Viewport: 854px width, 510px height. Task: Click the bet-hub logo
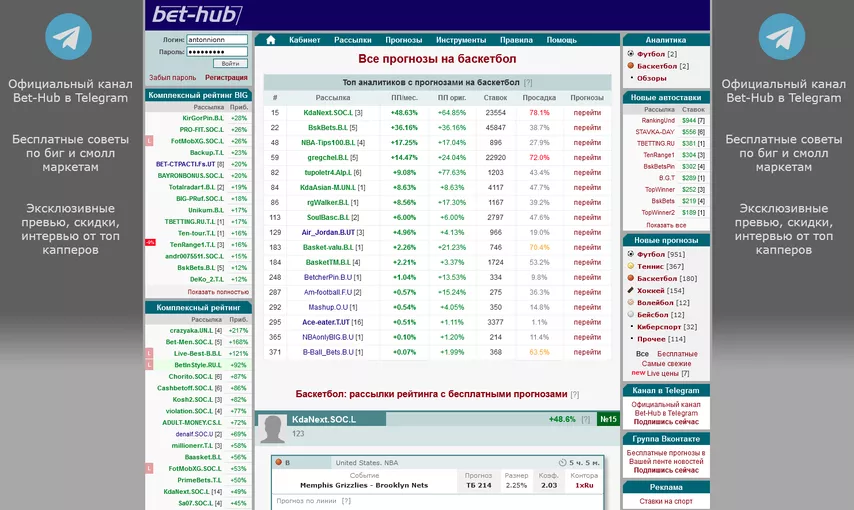[197, 15]
